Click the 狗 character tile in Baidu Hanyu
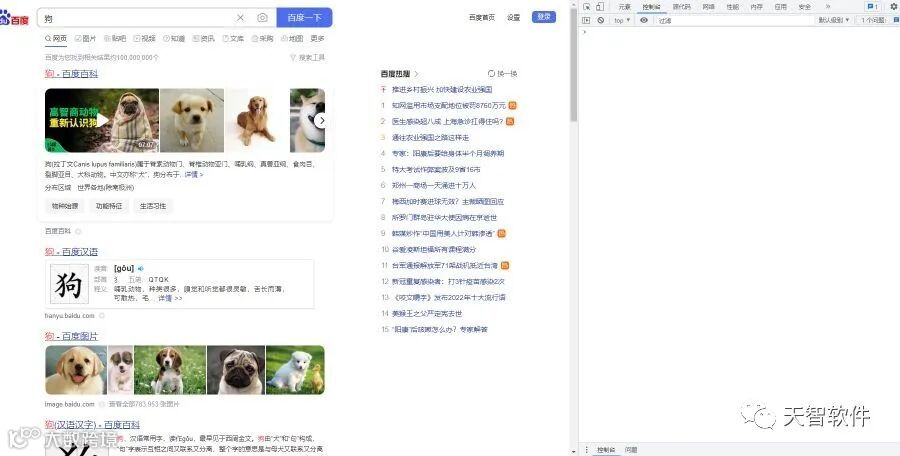This screenshot has width=900, height=456. [x=69, y=284]
